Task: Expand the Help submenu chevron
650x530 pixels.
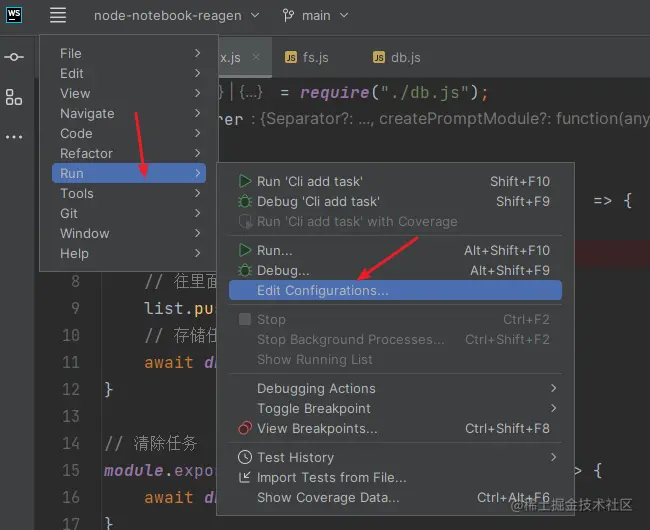Action: [x=197, y=253]
